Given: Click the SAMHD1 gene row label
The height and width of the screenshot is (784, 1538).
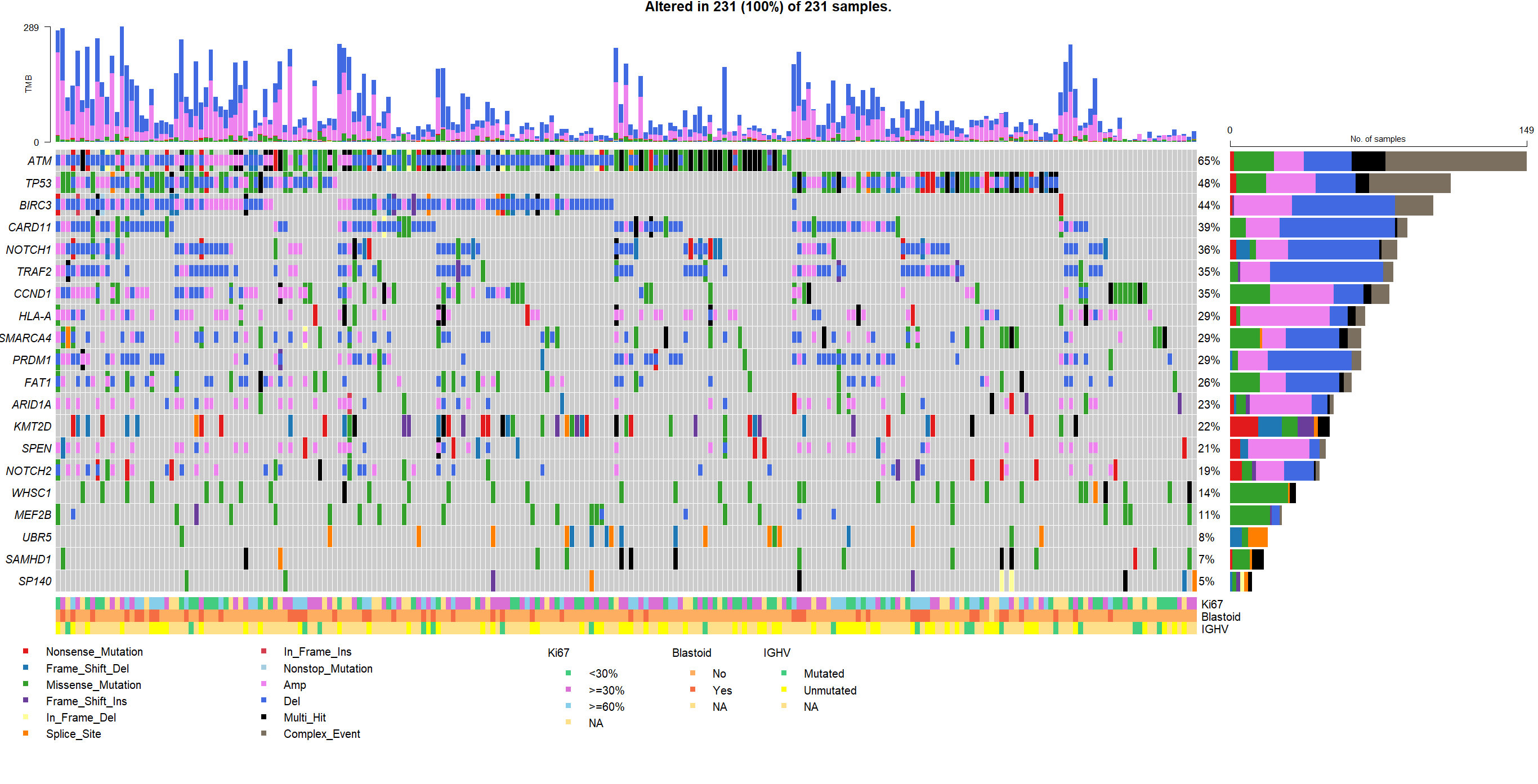Looking at the screenshot, I should (29, 559).
